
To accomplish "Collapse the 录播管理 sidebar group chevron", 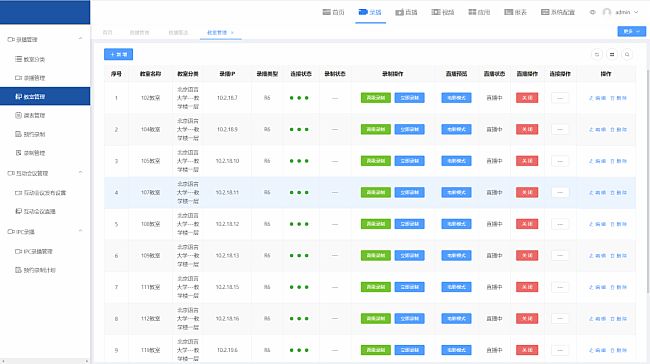I will click(x=80, y=39).
